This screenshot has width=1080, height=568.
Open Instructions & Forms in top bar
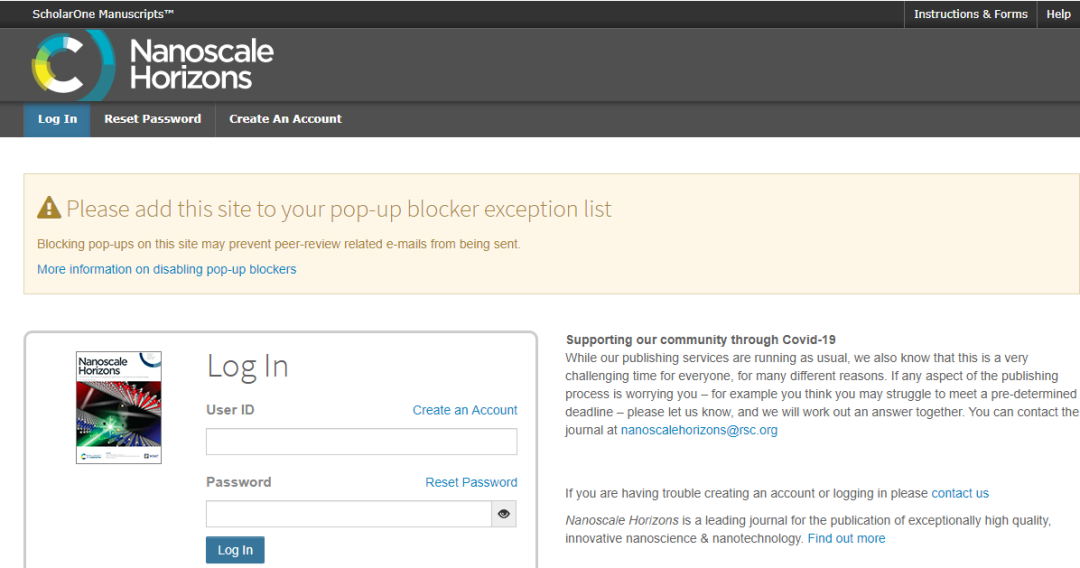970,14
